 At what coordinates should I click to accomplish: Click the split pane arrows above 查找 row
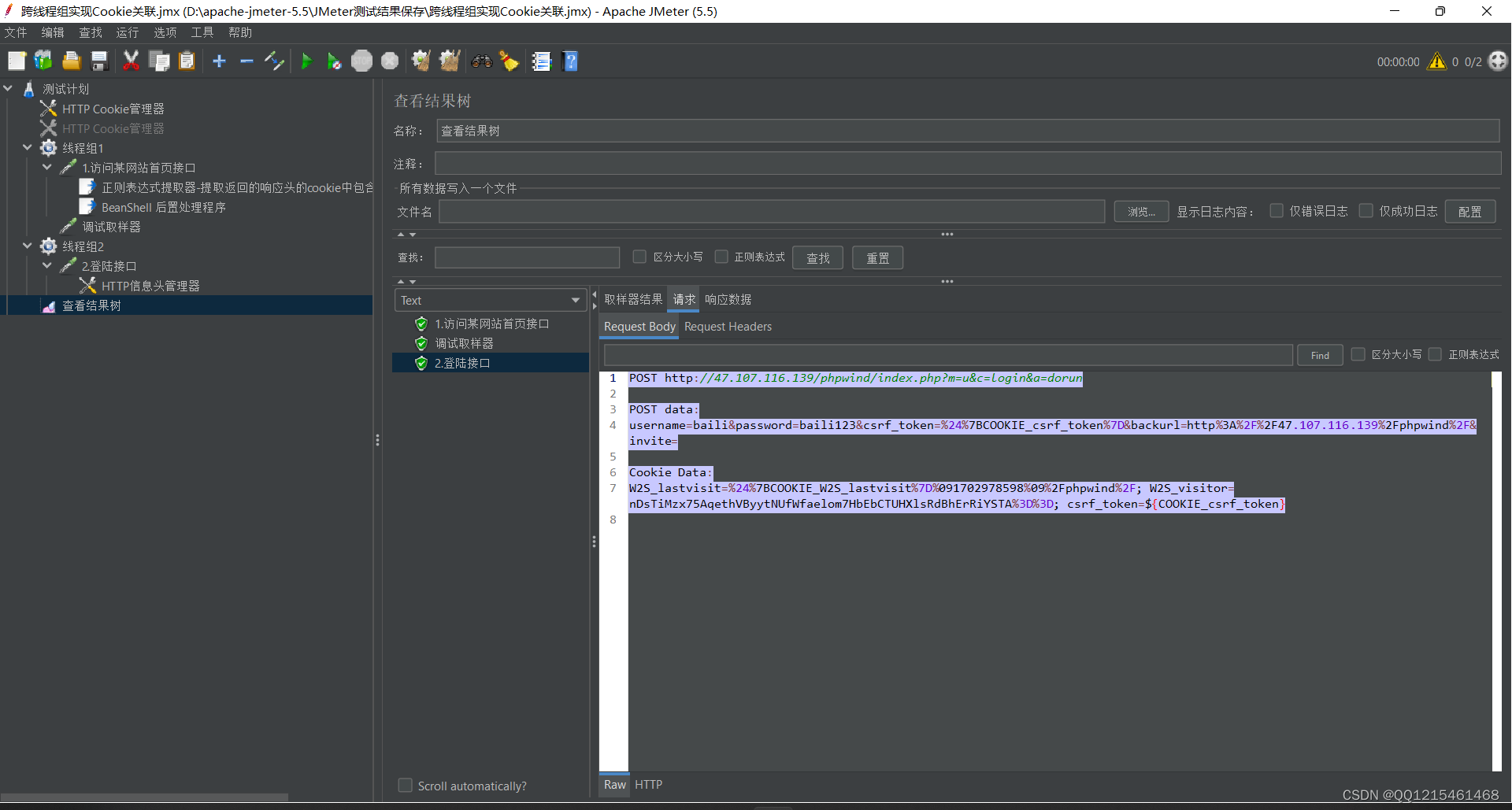click(406, 235)
